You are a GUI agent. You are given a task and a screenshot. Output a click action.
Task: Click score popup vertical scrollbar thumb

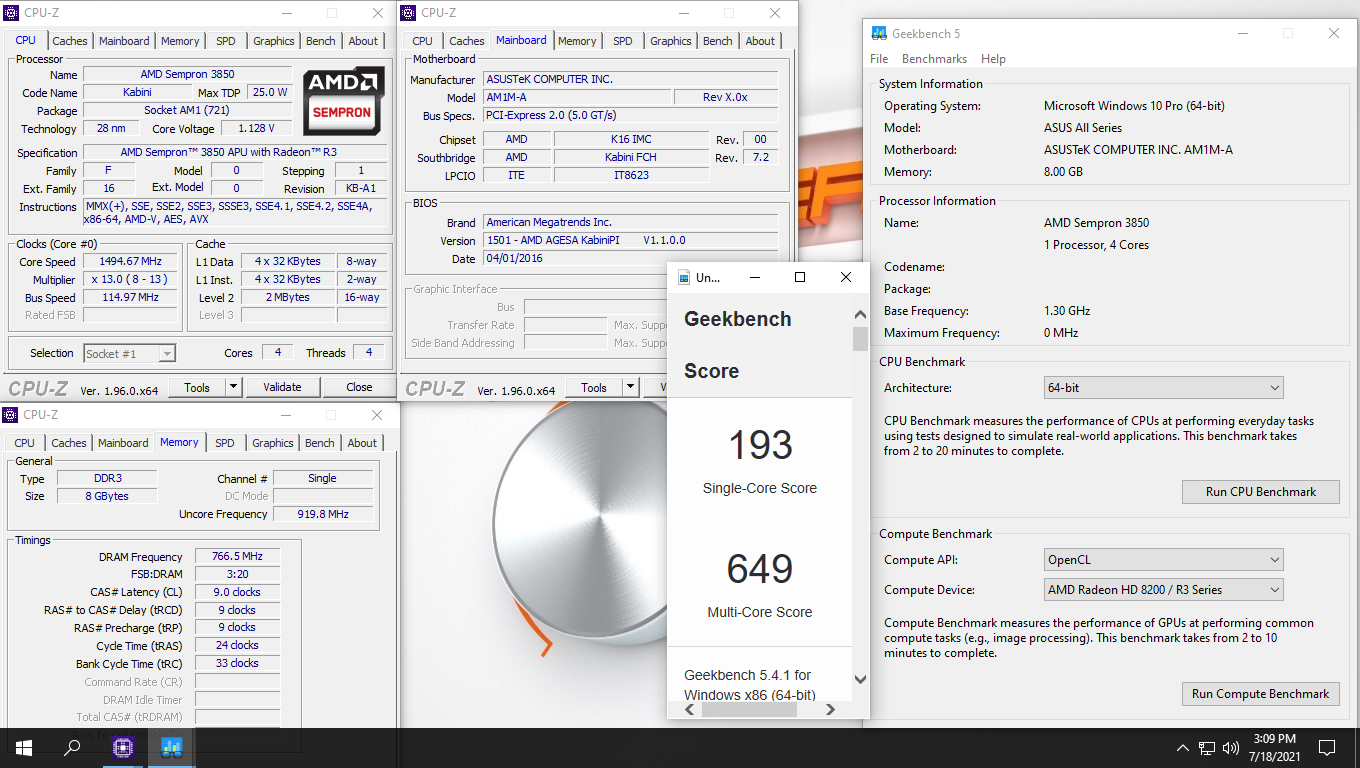(x=860, y=339)
